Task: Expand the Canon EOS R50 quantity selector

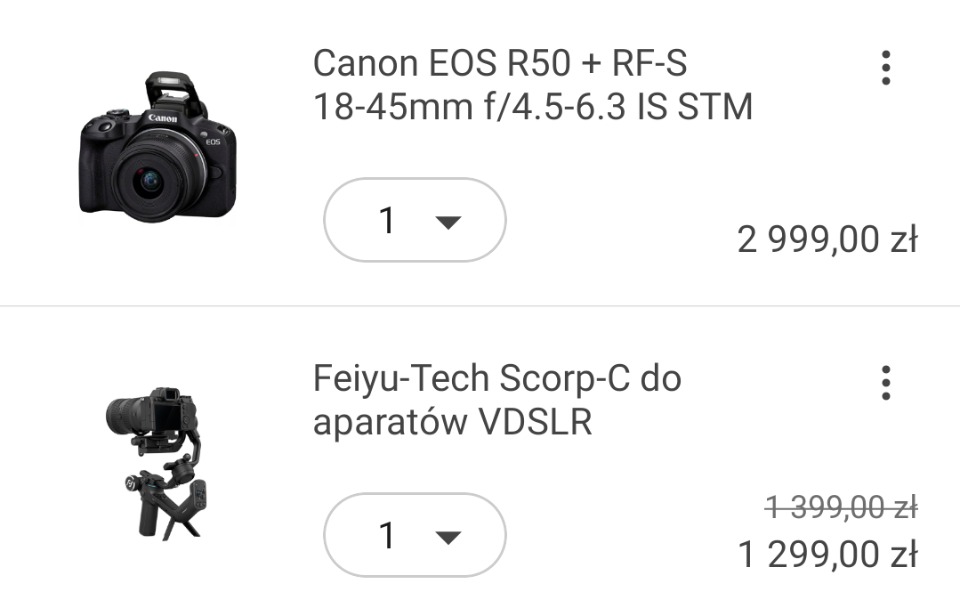Action: 414,220
